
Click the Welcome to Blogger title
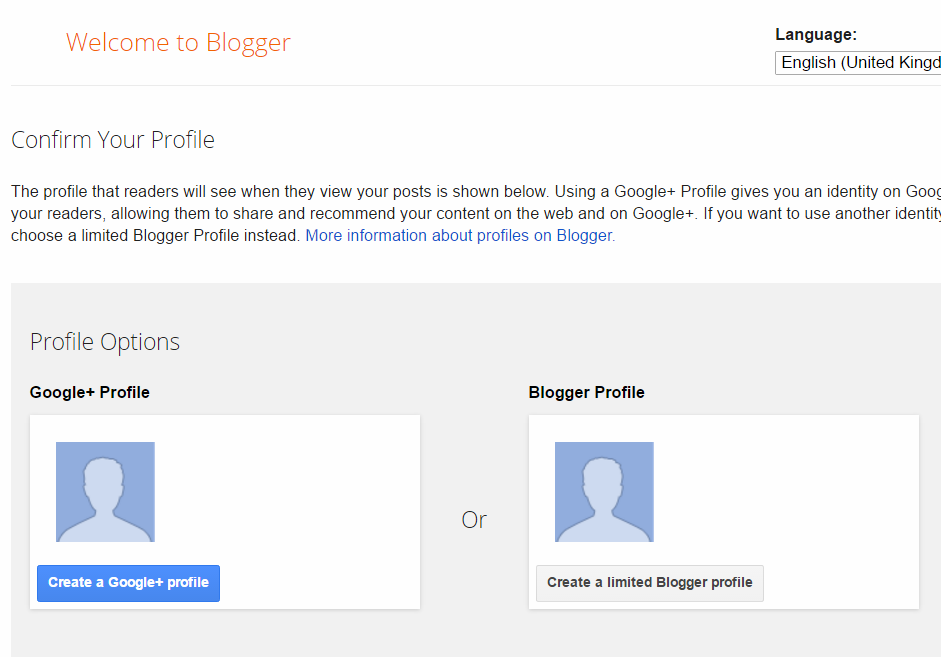pos(178,43)
